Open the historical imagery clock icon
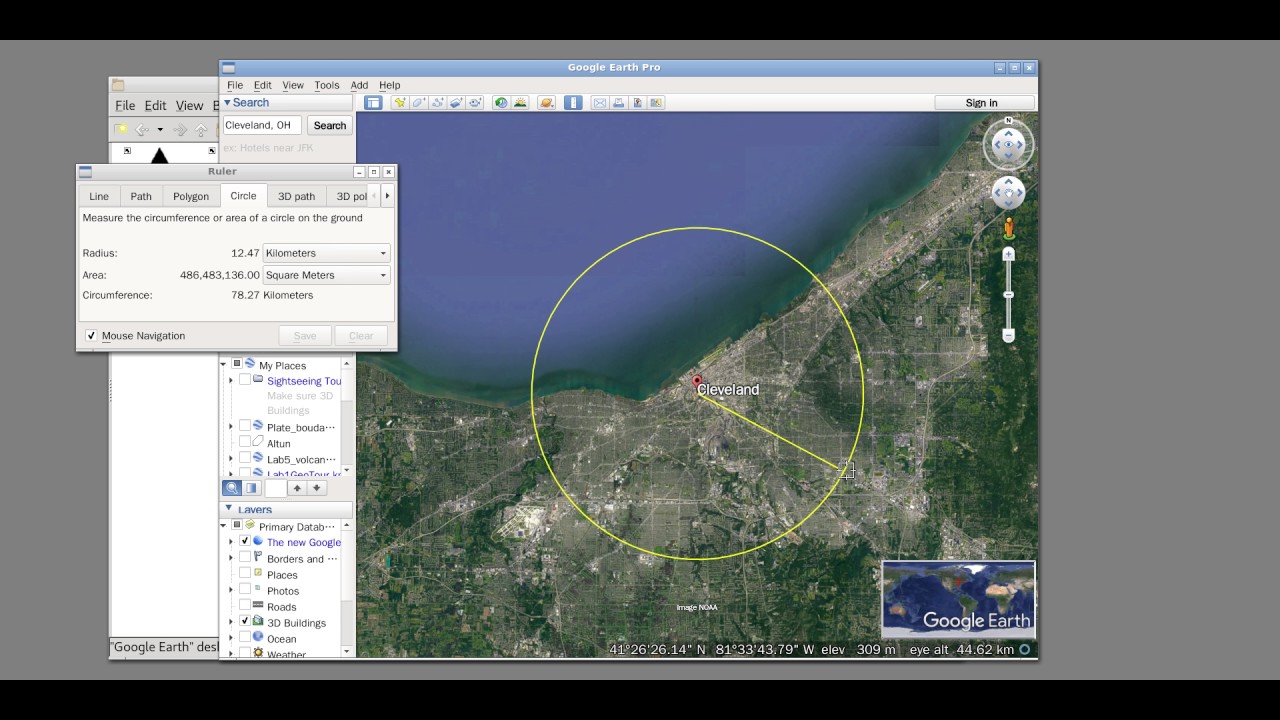 pos(501,102)
